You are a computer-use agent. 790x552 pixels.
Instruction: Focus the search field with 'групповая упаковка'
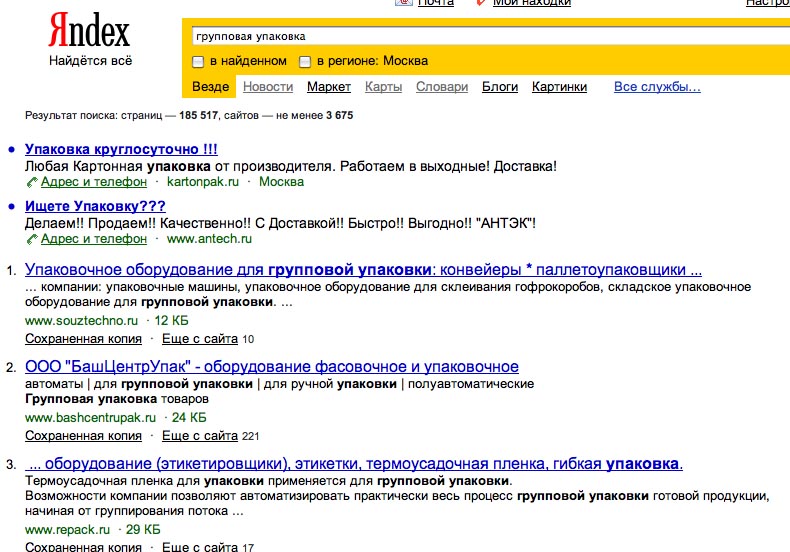click(x=491, y=37)
